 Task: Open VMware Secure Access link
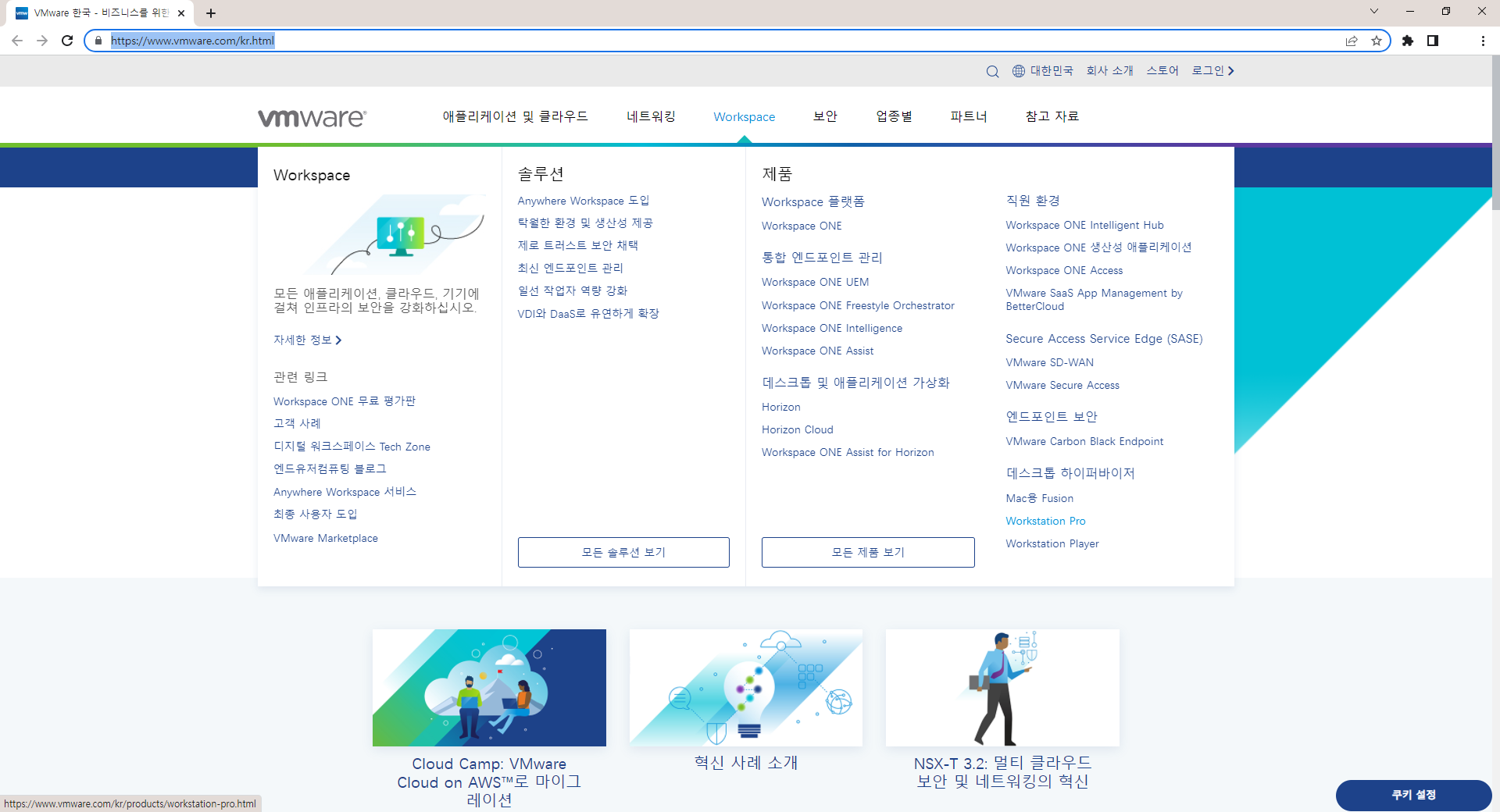point(1062,385)
